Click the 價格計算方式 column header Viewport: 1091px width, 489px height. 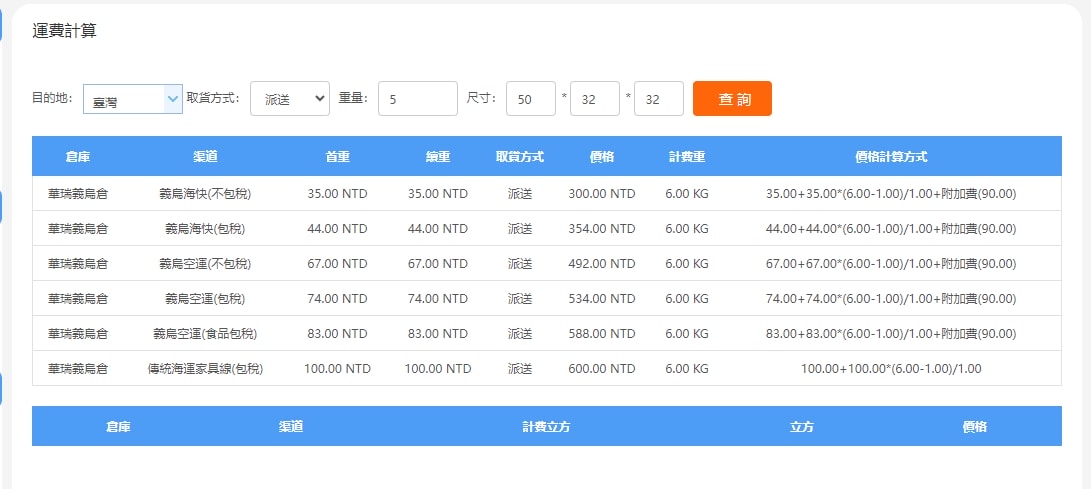[891, 157]
